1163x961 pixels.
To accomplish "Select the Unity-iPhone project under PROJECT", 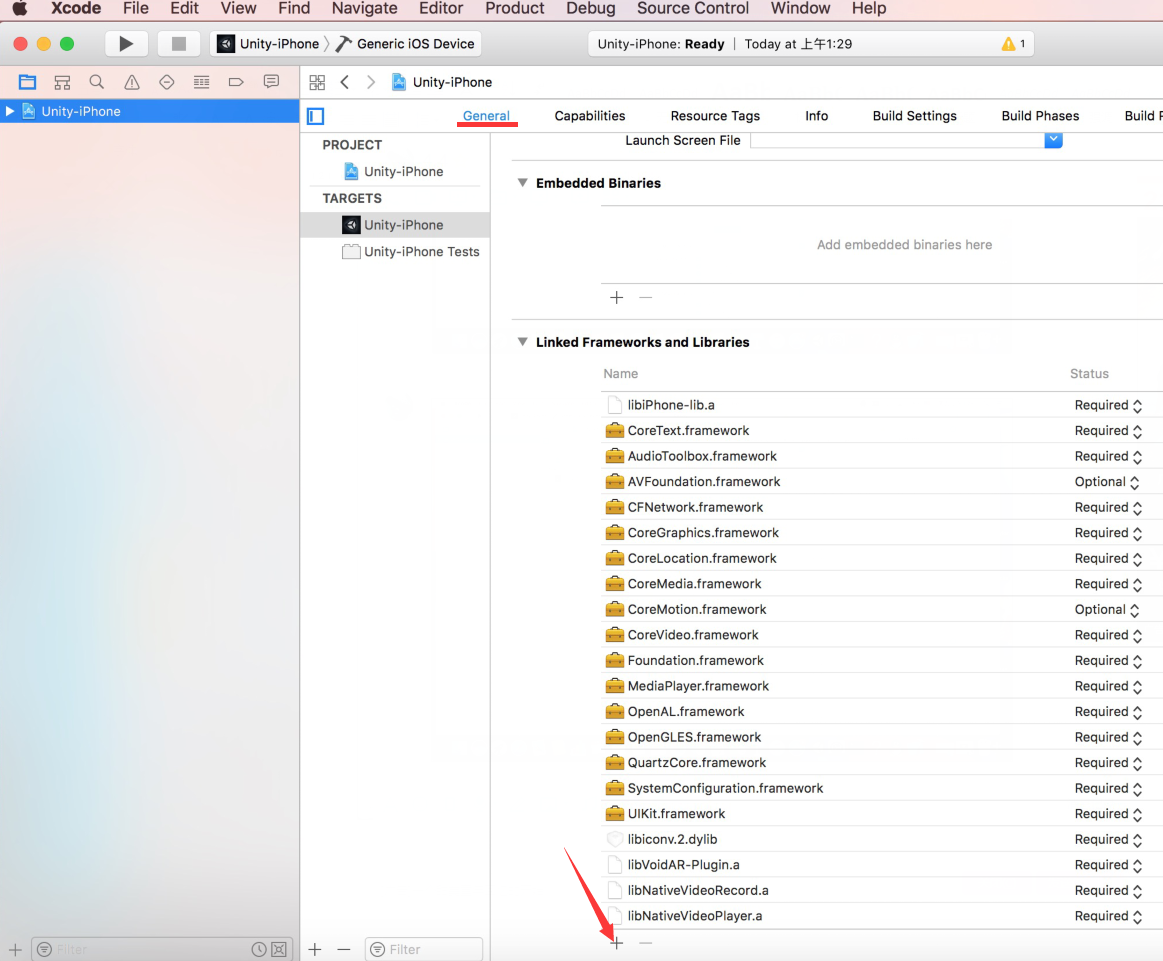I will pyautogui.click(x=394, y=171).
